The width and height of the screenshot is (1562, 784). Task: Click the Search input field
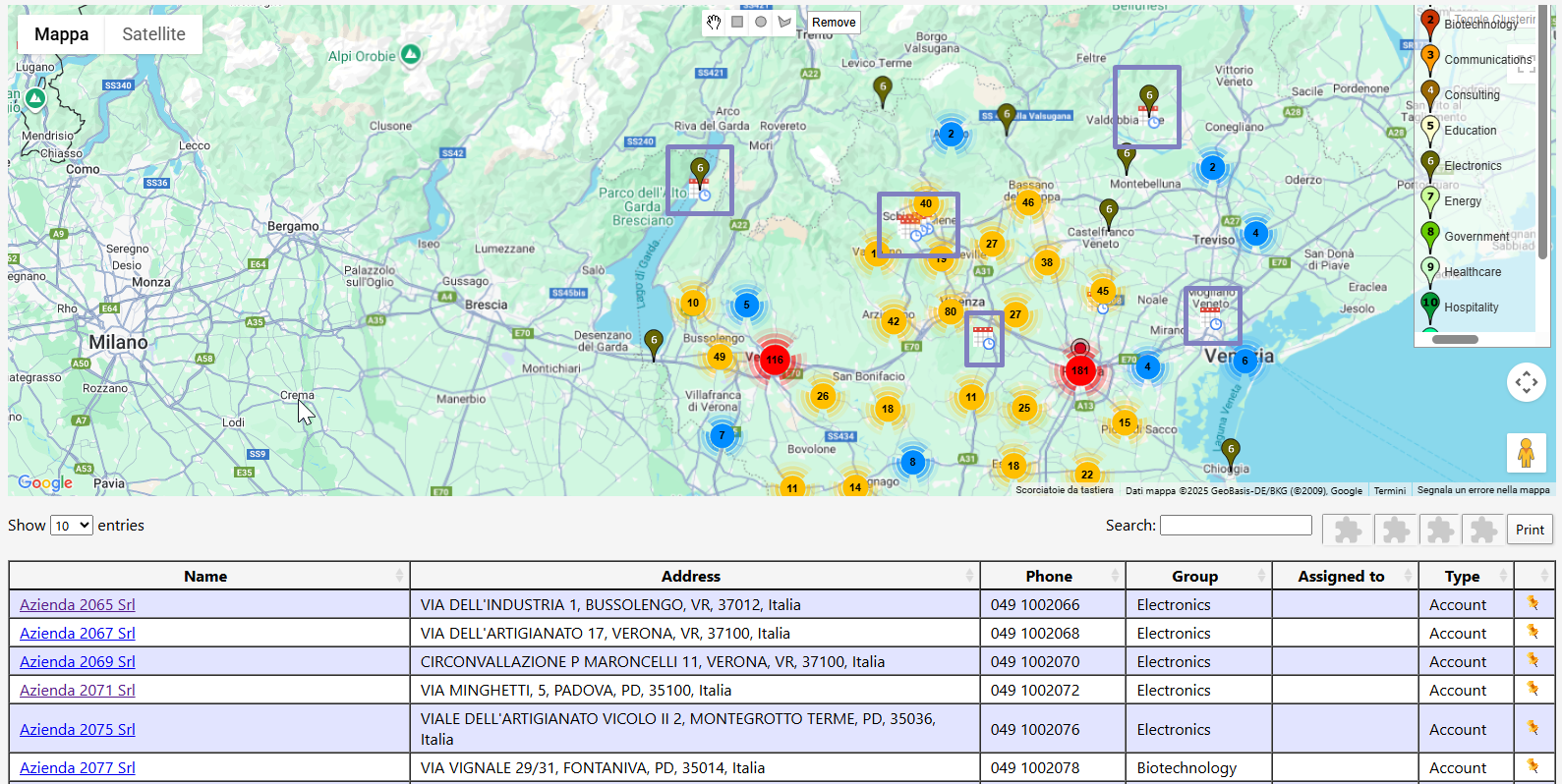1236,526
